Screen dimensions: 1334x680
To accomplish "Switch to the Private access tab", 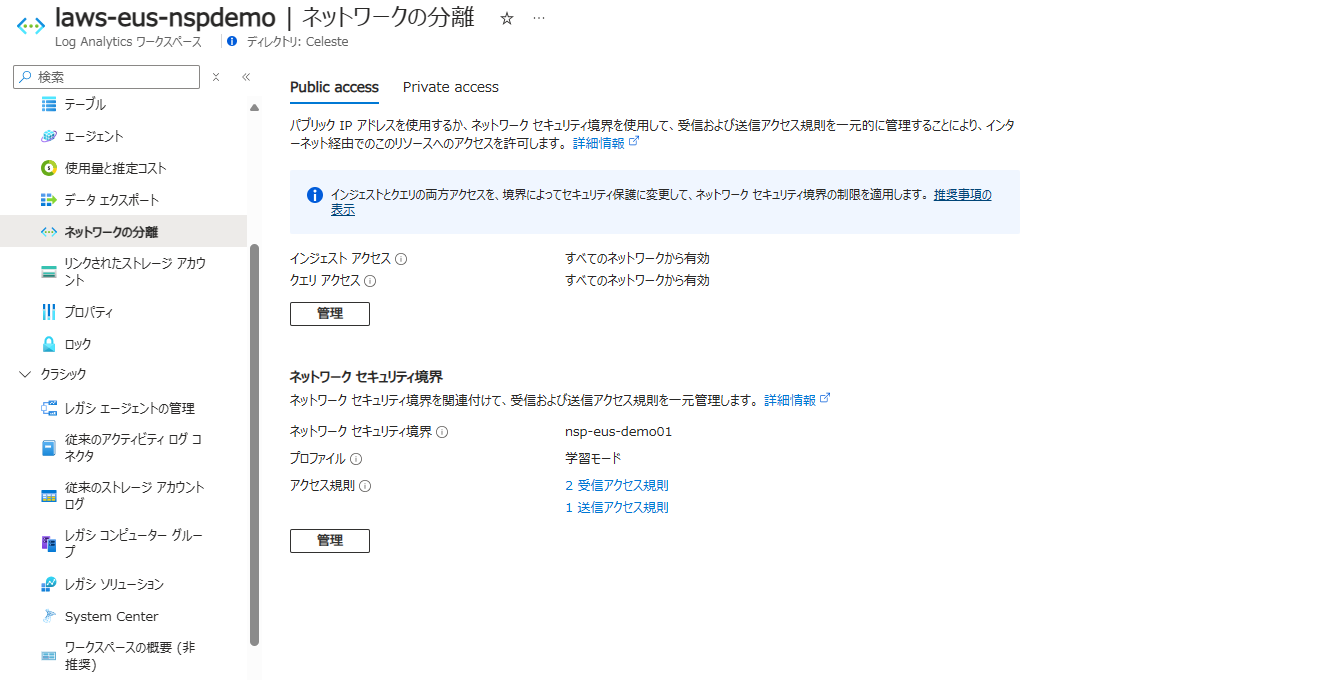I will 451,87.
